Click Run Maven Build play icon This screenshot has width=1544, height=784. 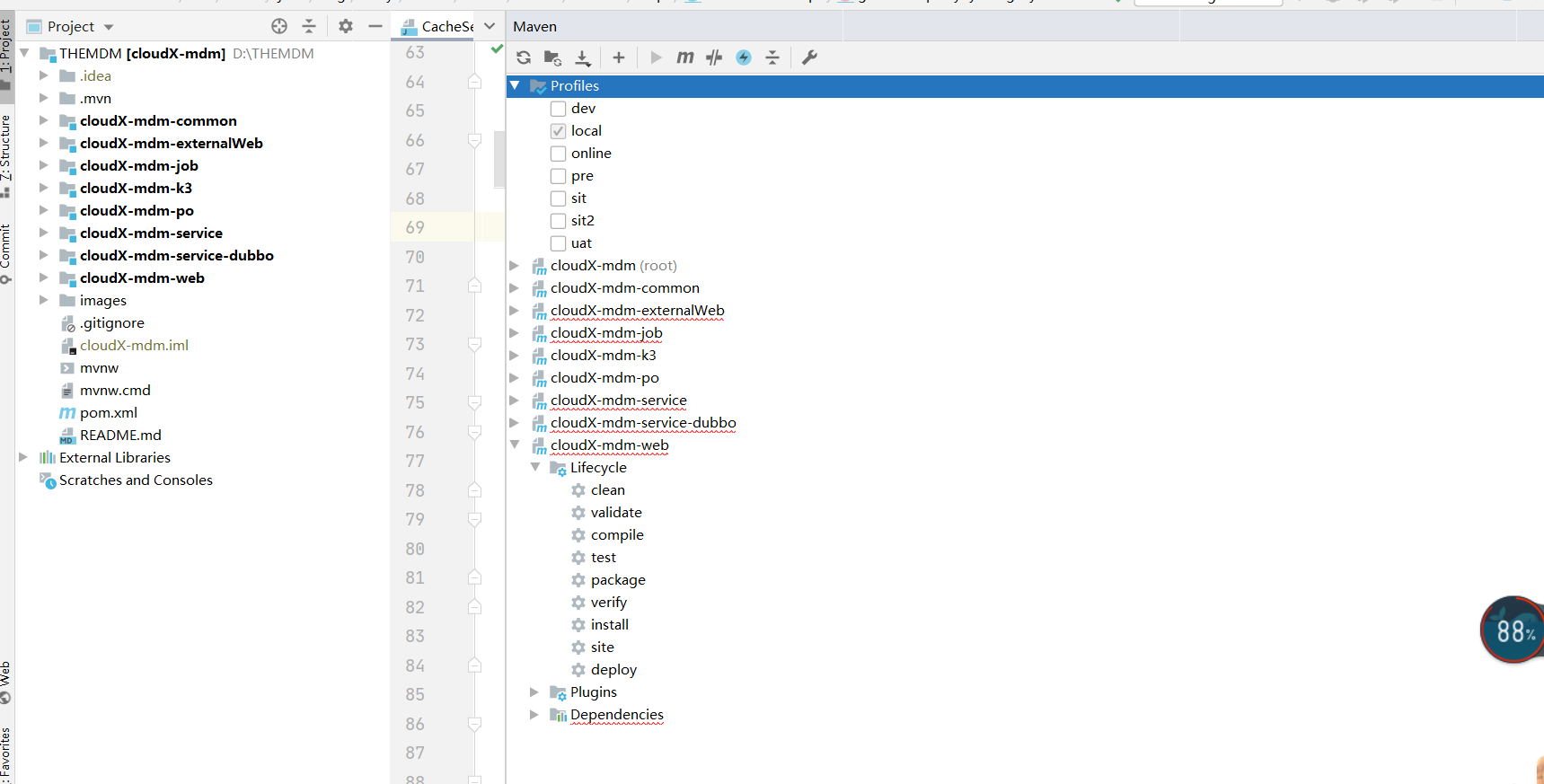pyautogui.click(x=656, y=57)
